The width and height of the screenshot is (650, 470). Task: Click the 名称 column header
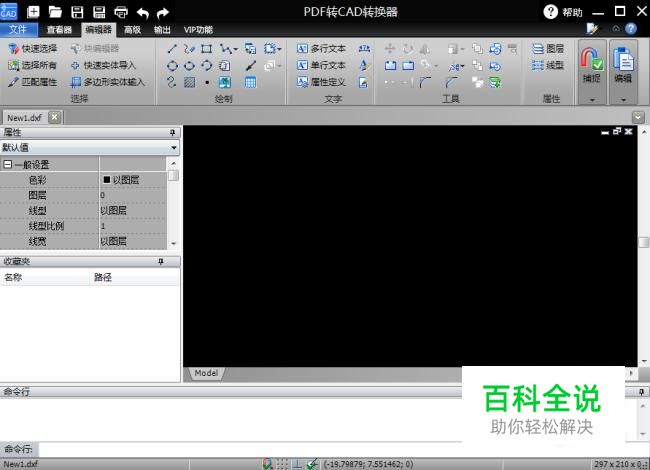tap(44, 277)
